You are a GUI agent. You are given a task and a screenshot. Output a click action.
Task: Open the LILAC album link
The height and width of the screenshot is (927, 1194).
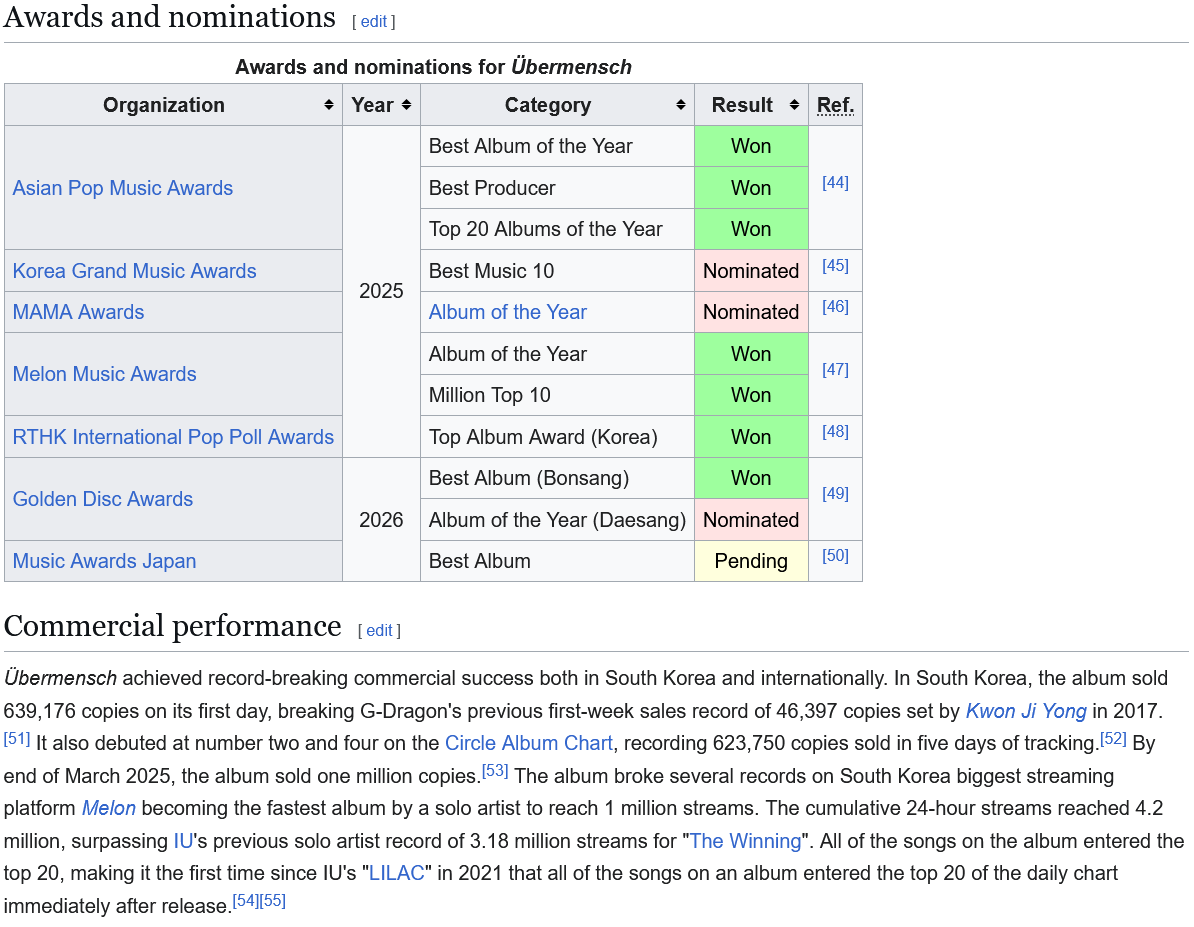click(397, 874)
